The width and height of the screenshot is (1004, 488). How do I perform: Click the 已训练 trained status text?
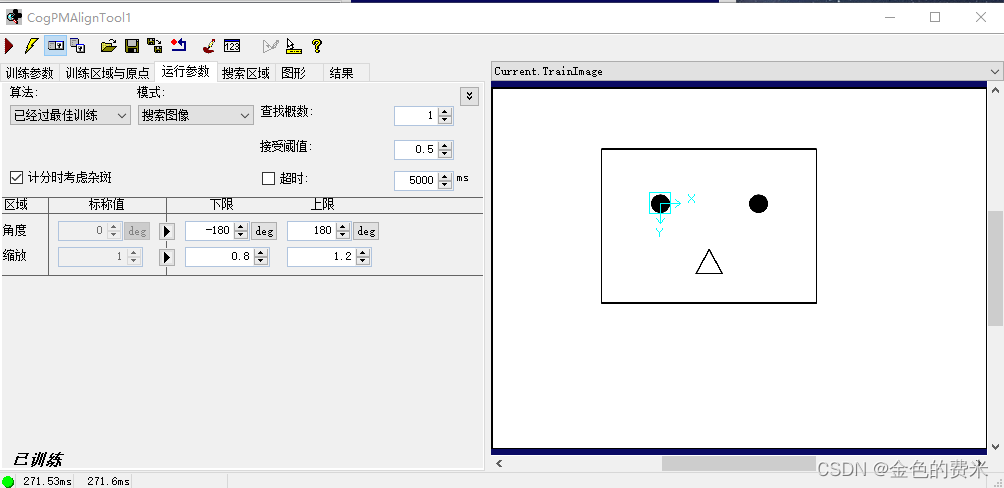(38, 459)
